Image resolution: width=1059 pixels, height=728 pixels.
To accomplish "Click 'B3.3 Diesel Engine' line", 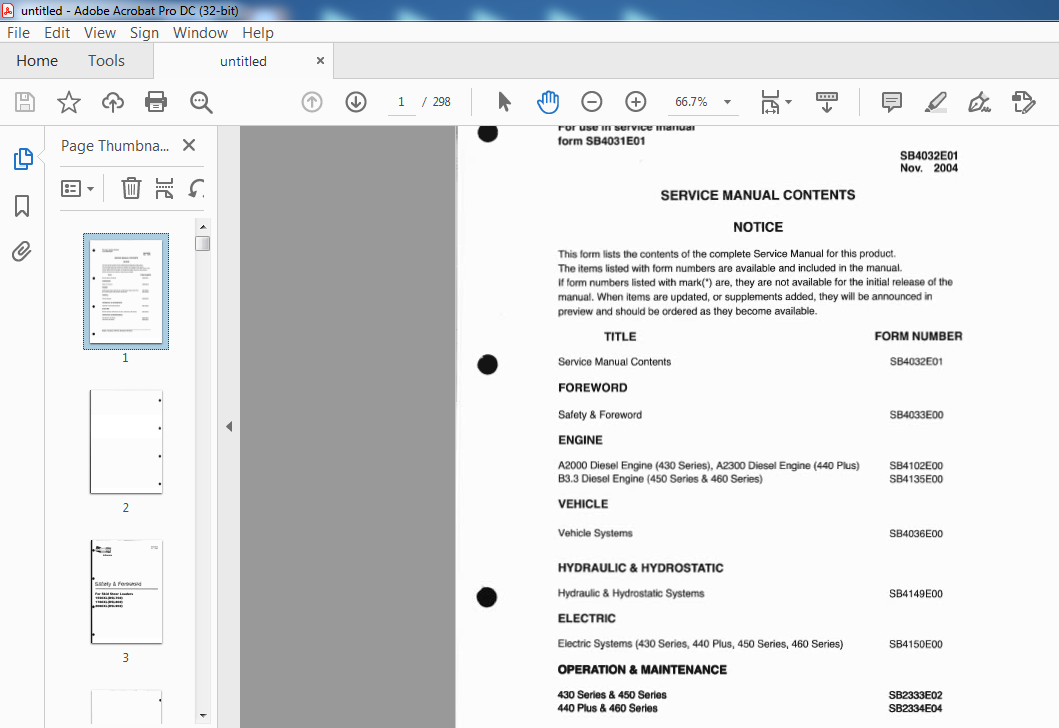I will pyautogui.click(x=660, y=479).
